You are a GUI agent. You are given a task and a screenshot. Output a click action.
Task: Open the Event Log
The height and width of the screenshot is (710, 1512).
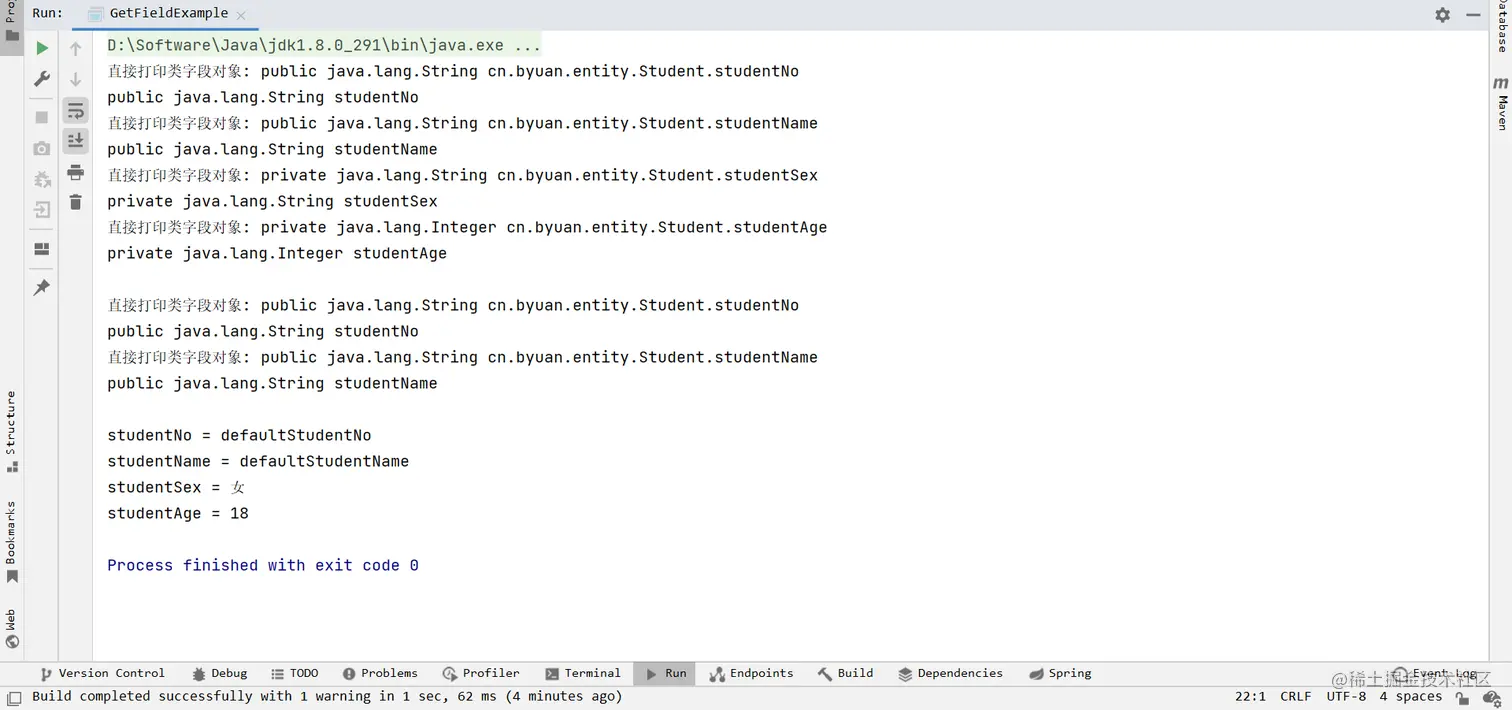coord(1434,674)
